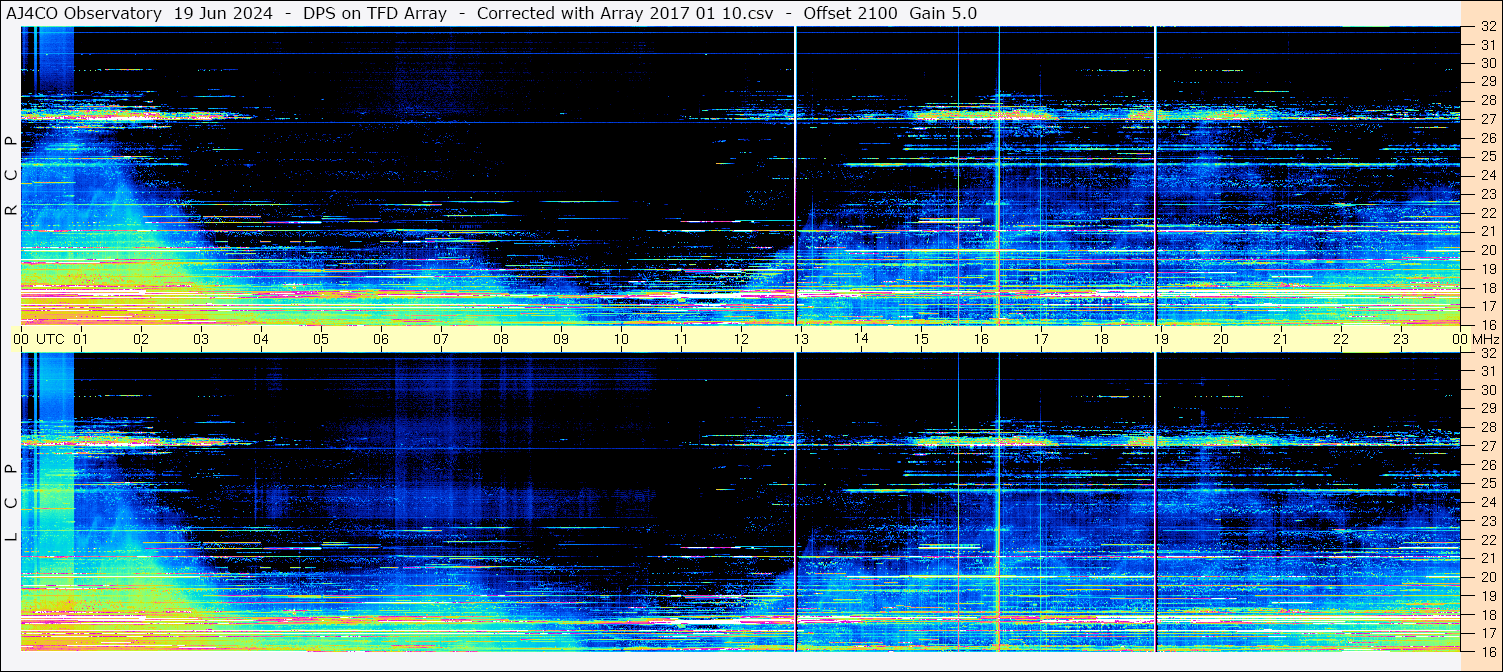The height and width of the screenshot is (672, 1503).
Task: Click the 20 MHz label in upper RCP scale
Action: coord(1487,250)
